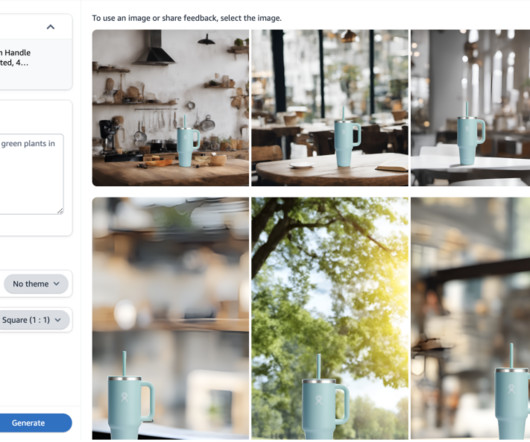The image size is (530, 442).
Task: Click the tumbler in the rustic kitchen image
Action: [188, 142]
